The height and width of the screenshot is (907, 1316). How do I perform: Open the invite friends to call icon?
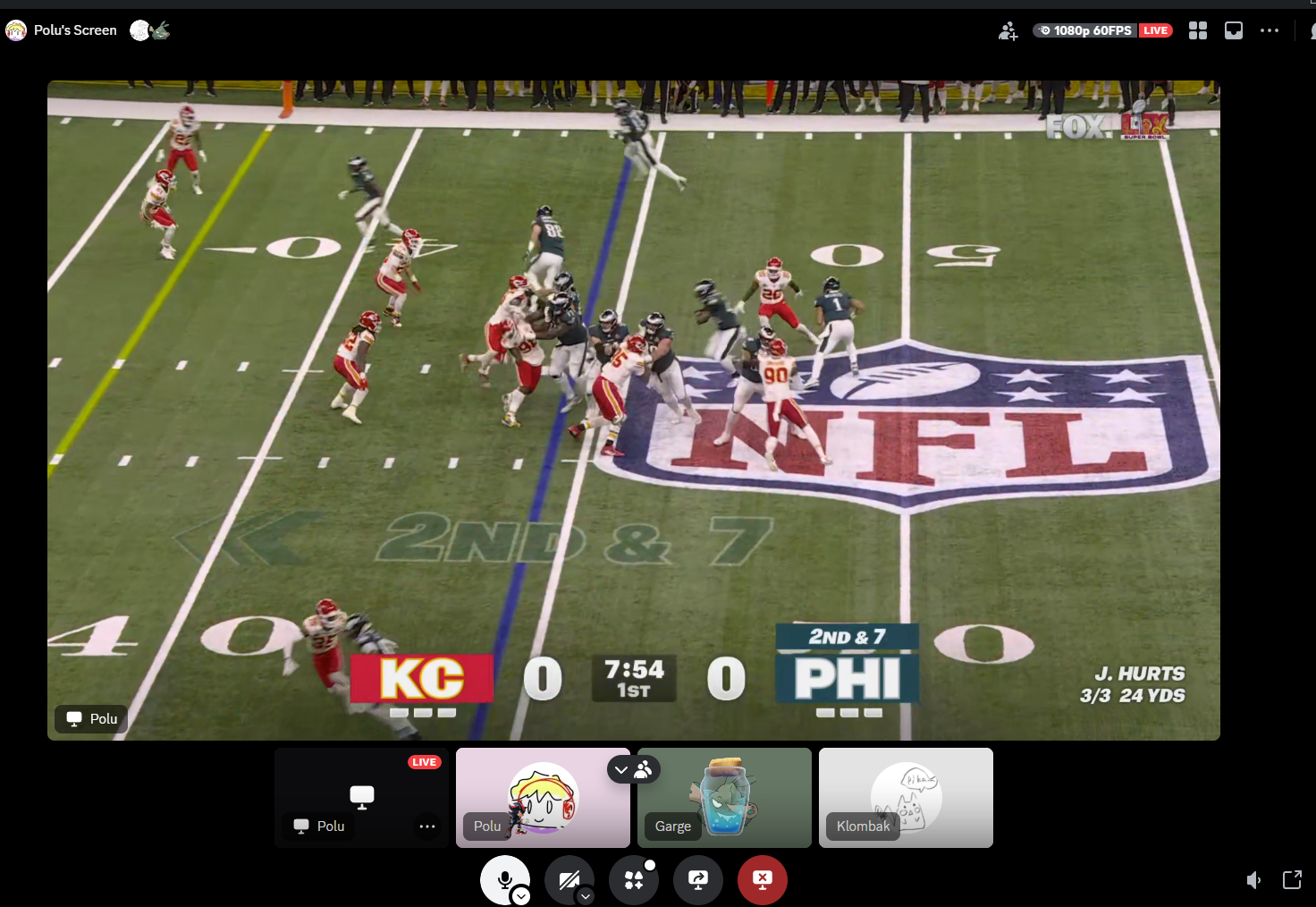[1008, 31]
